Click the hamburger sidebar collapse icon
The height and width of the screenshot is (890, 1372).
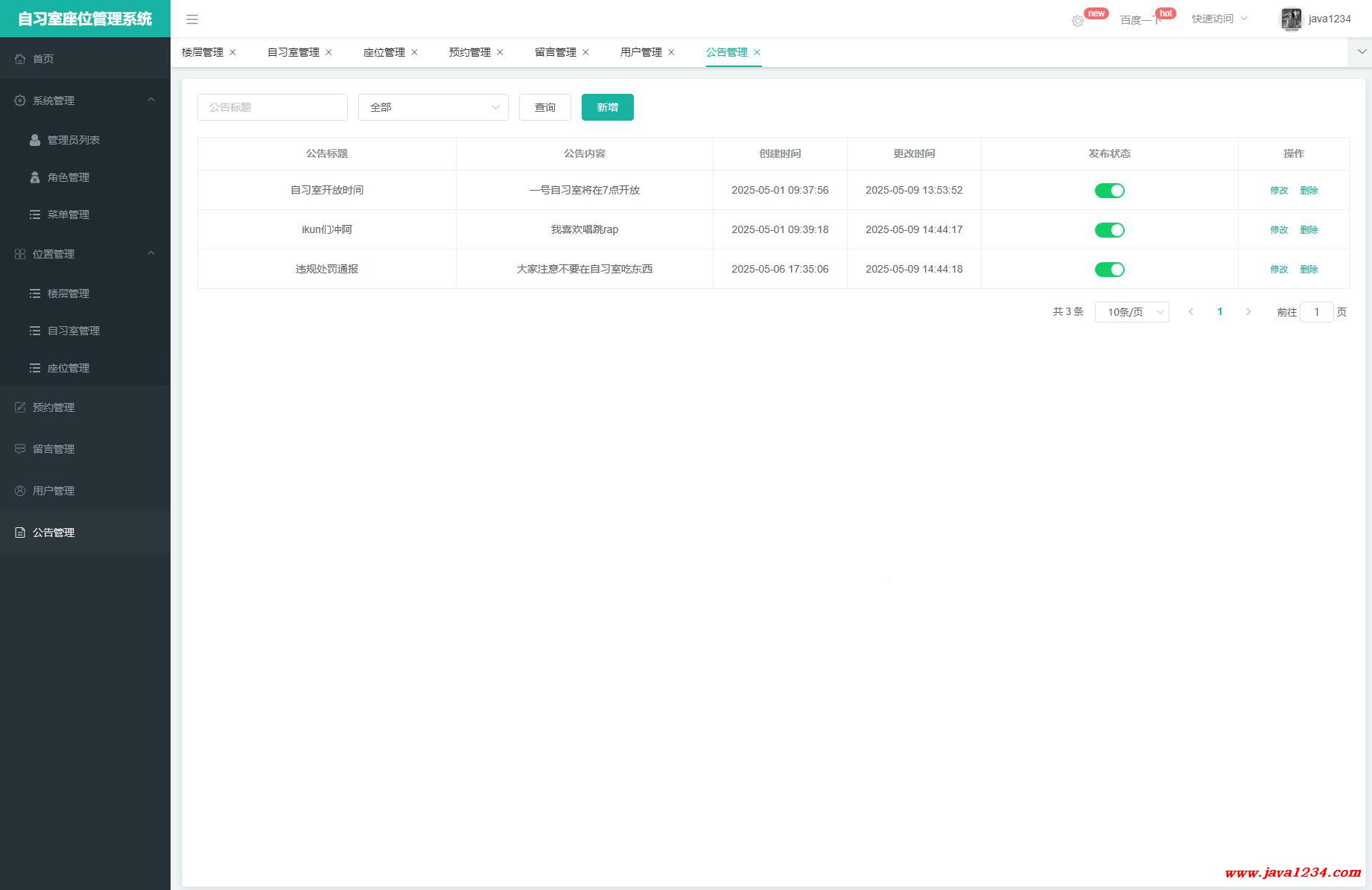point(191,19)
